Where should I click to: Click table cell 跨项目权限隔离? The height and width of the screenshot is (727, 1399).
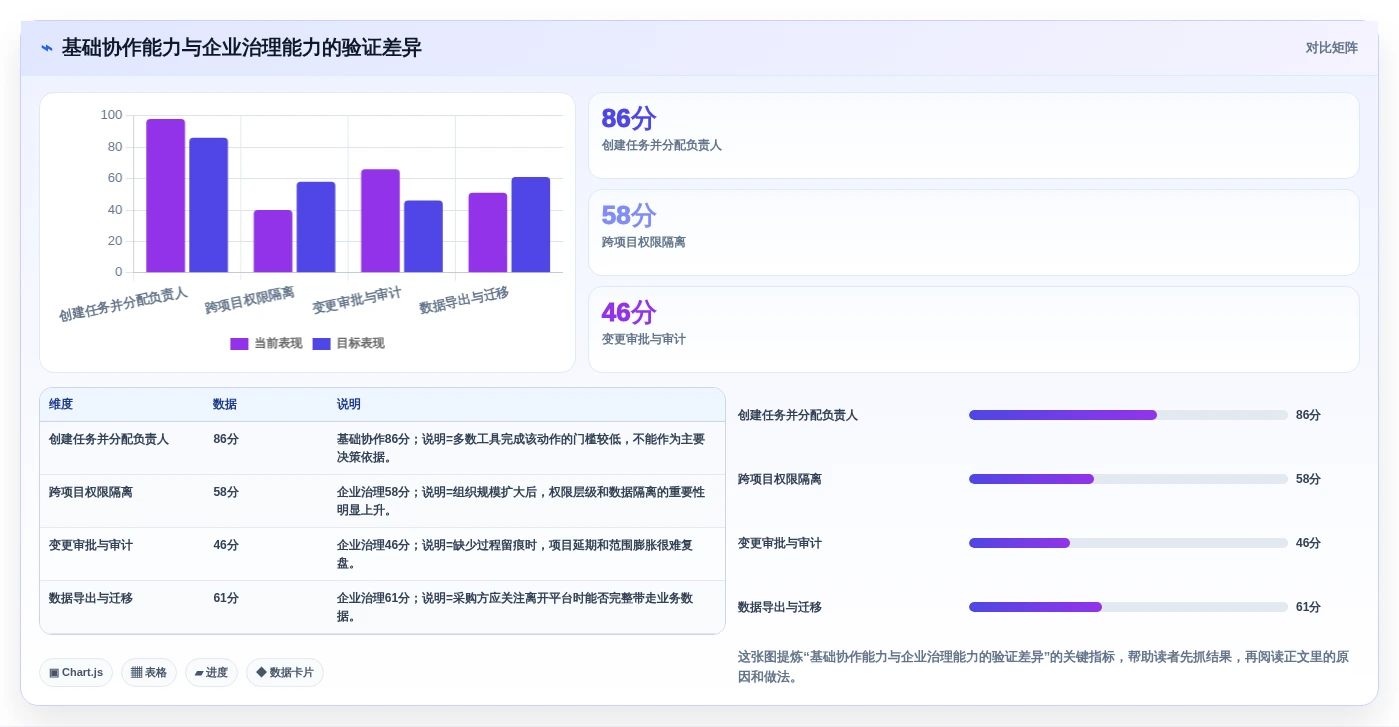point(91,492)
